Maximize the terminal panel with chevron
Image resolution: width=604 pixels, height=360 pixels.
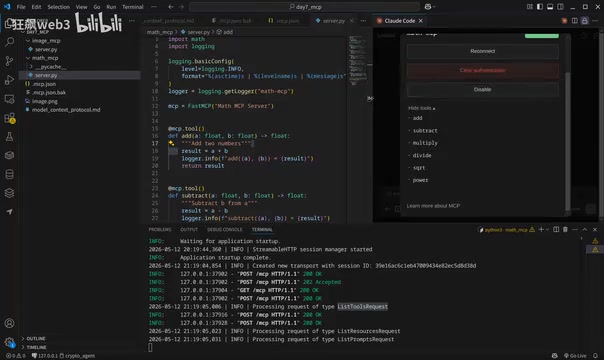click(585, 229)
